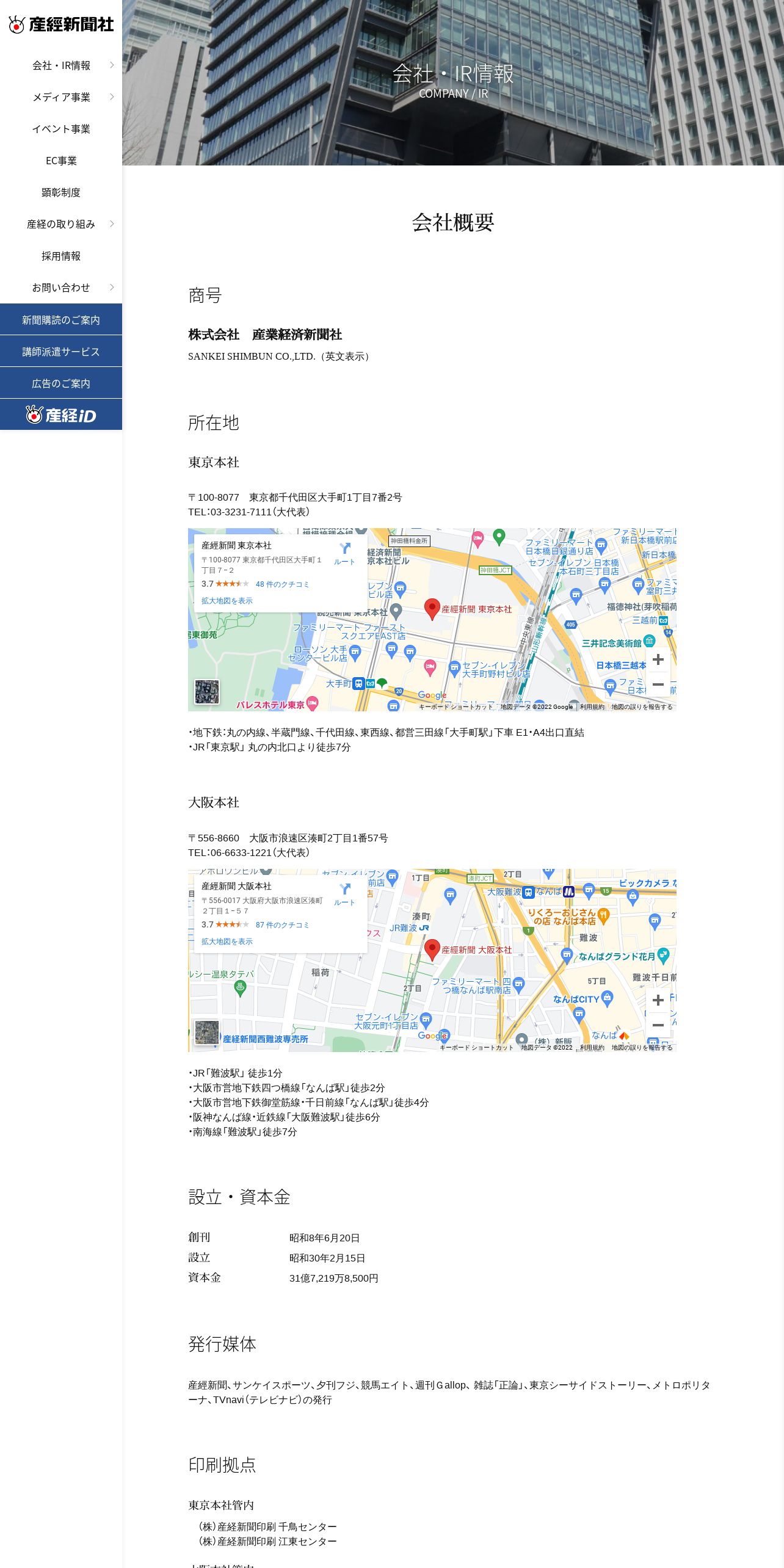Click green marker near 神田橋料金所
Screen dimensions: 784x1568
tap(499, 536)
